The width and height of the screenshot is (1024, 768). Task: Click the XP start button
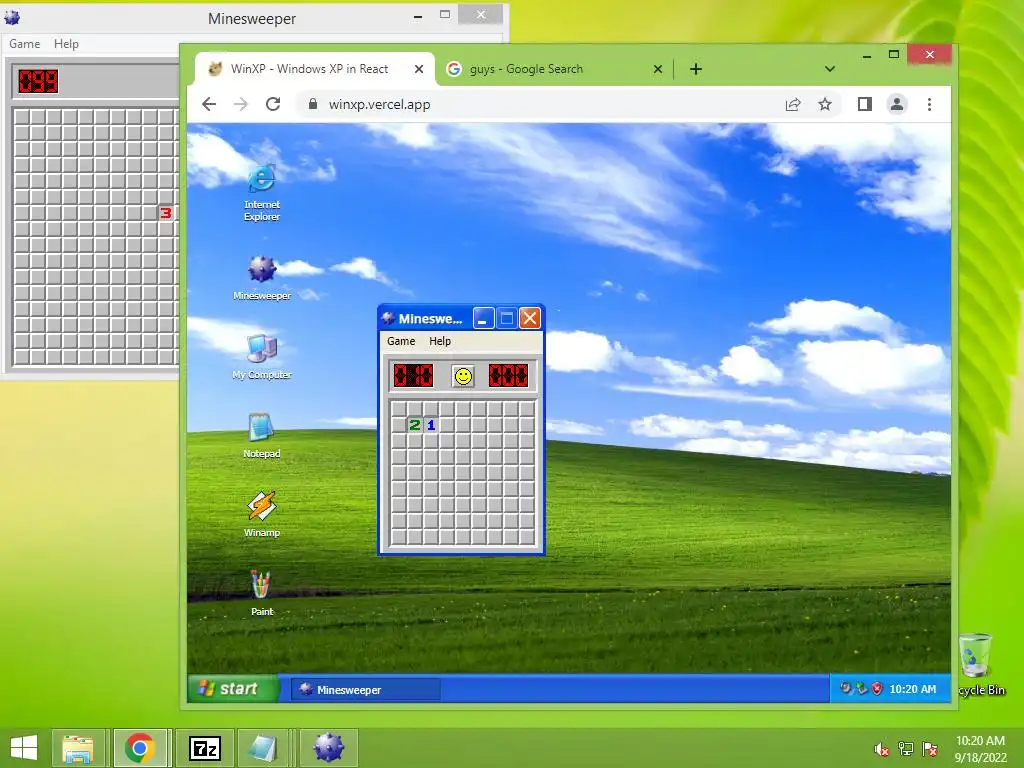232,689
